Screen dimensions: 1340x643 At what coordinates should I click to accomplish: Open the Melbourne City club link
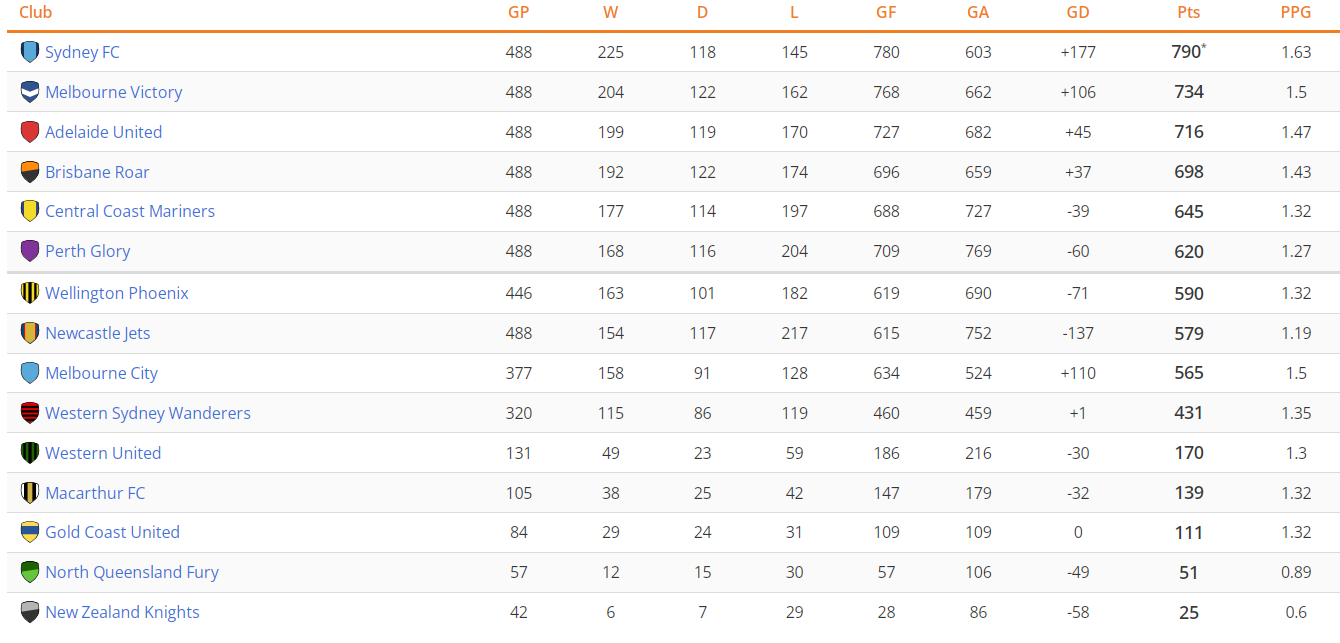[x=101, y=373]
